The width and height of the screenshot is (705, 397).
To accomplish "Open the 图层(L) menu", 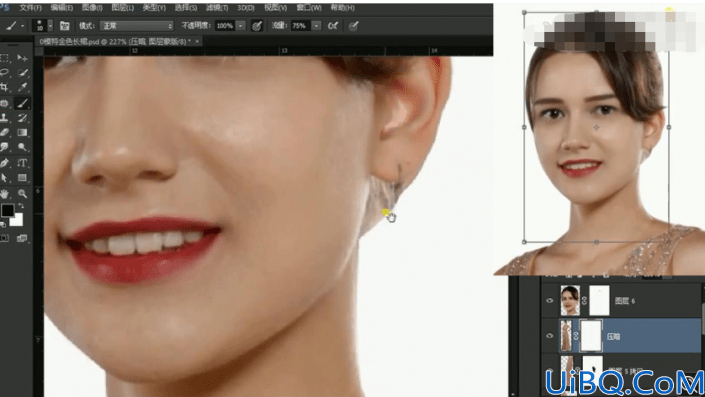I will 123,8.
